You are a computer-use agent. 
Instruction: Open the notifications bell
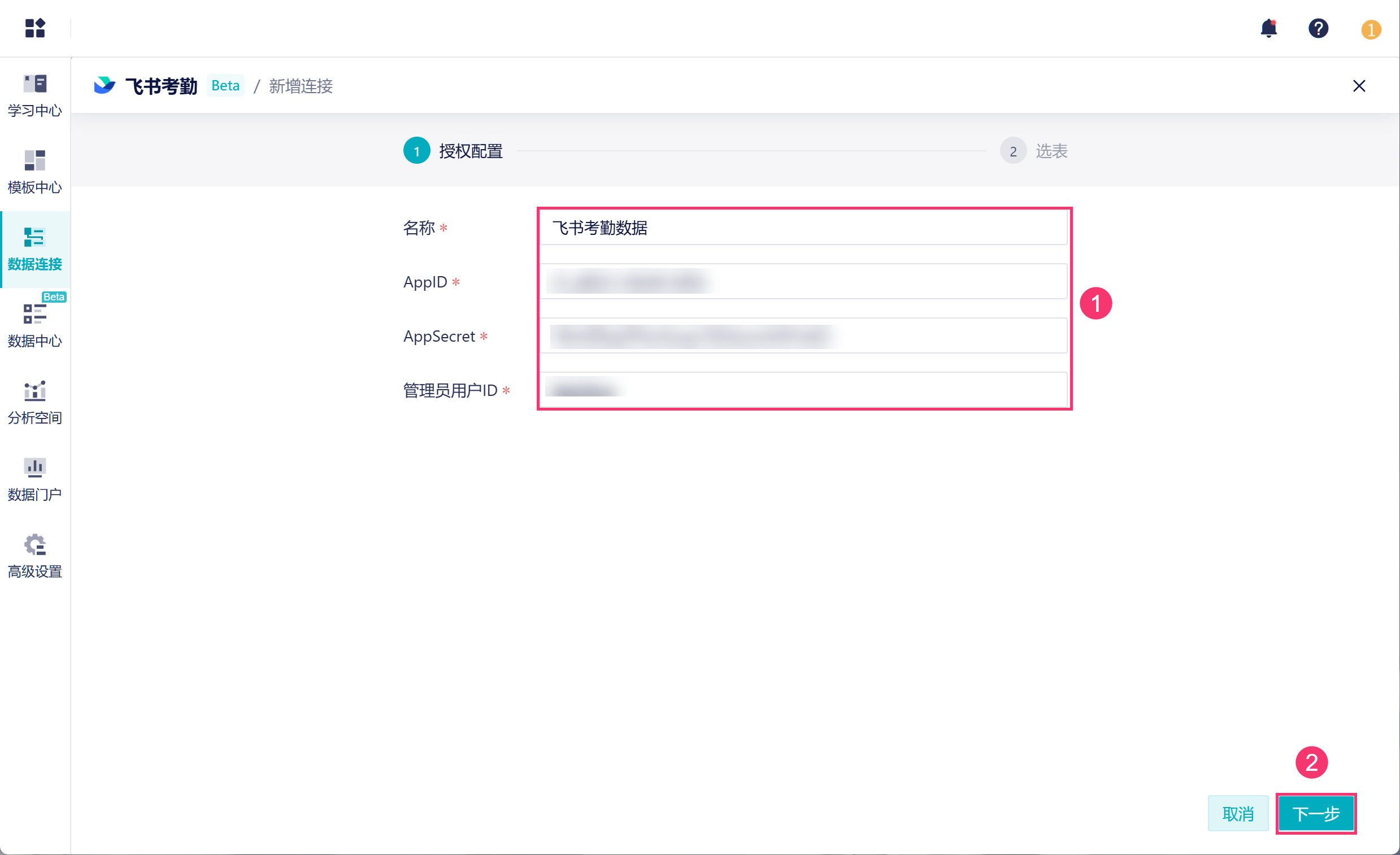pos(1268,28)
